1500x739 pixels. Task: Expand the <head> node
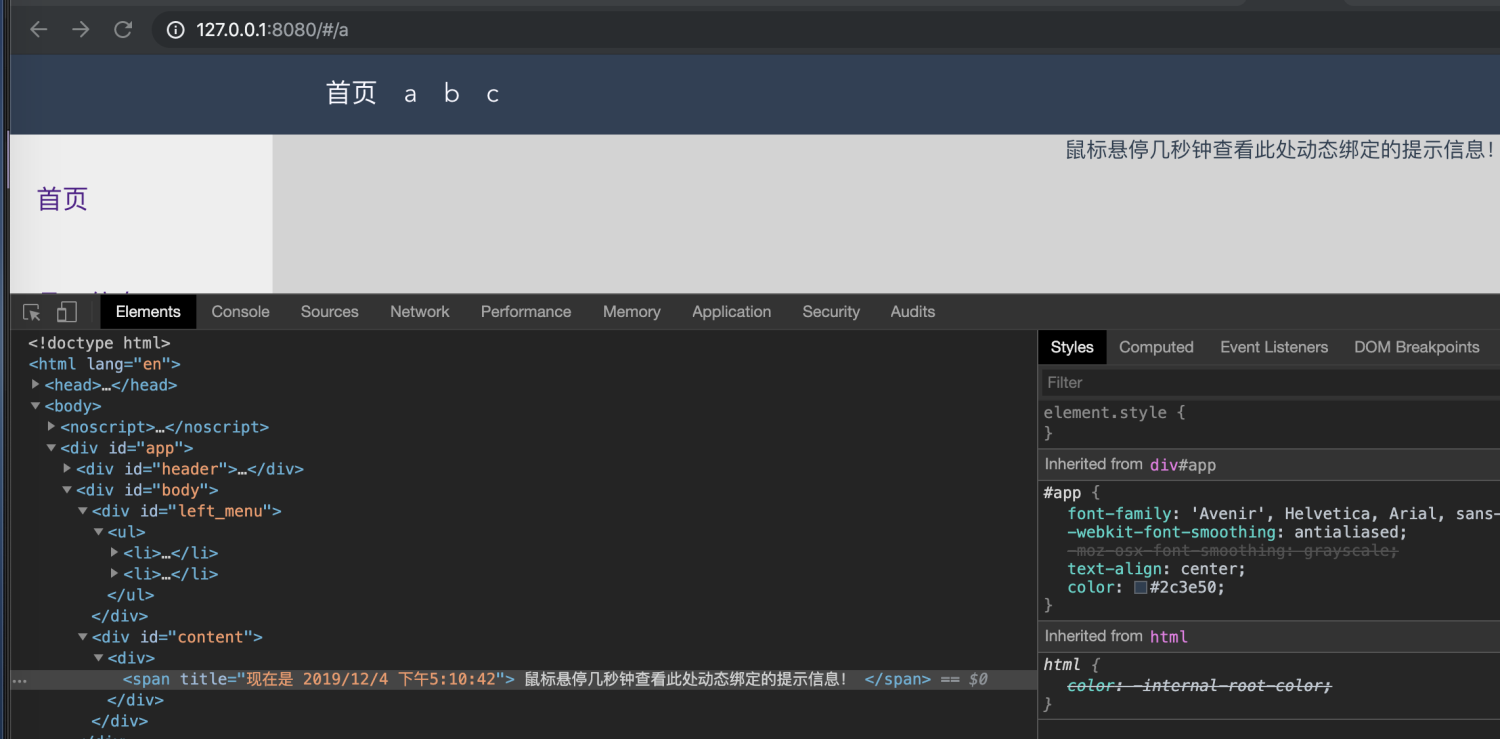(36, 384)
